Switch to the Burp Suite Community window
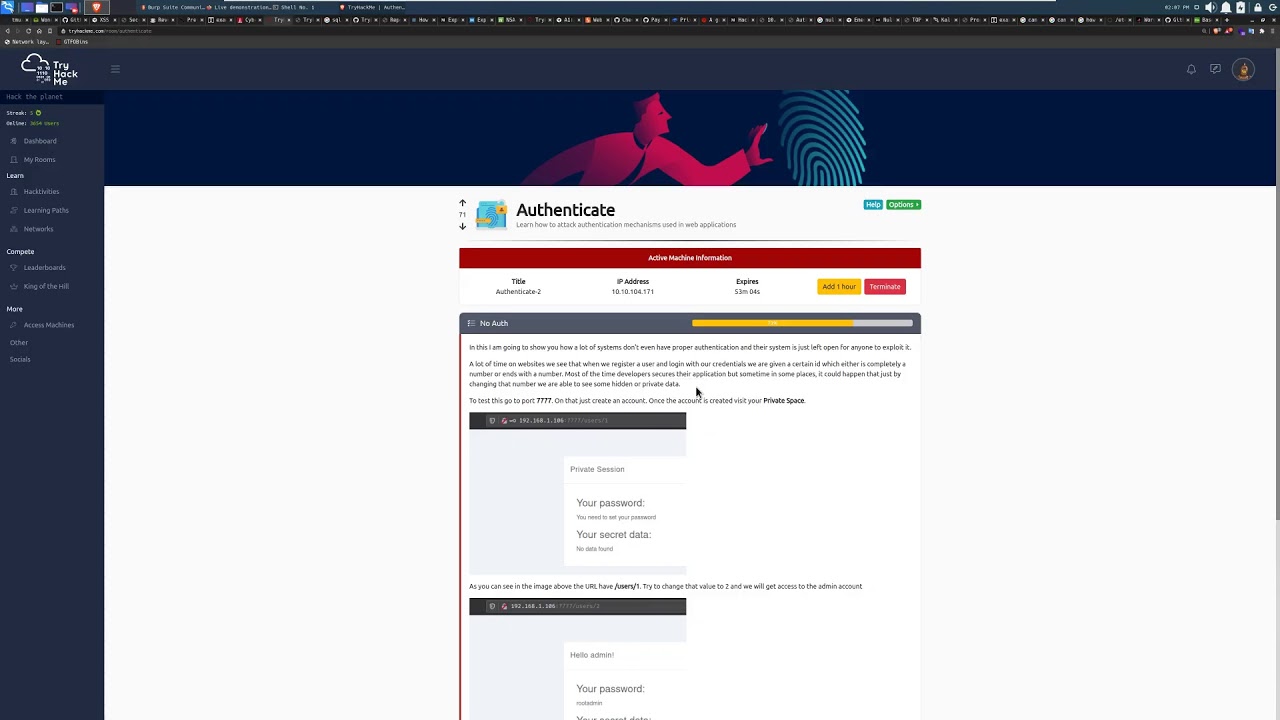Viewport: 1280px width, 720px height. [172, 7]
